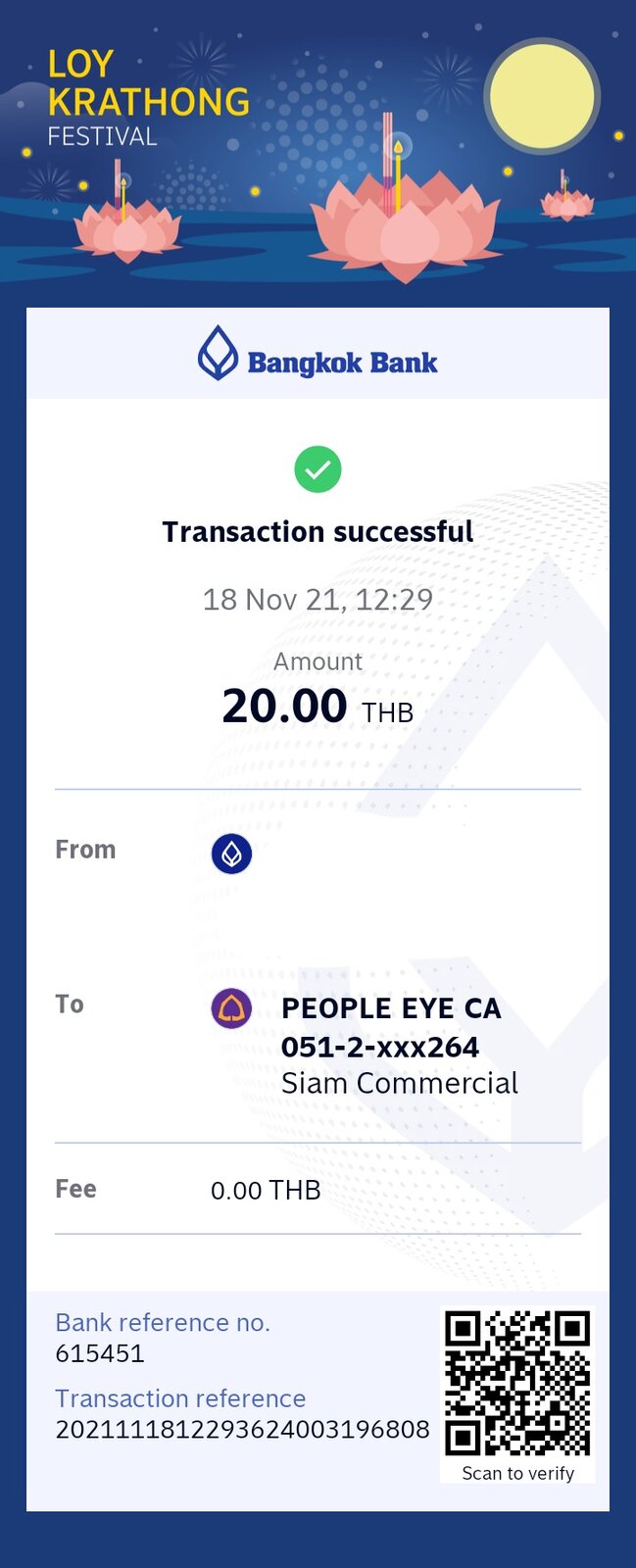The image size is (636, 1568).
Task: Click the date 18 Nov 21, 12:29
Action: pyautogui.click(x=318, y=599)
